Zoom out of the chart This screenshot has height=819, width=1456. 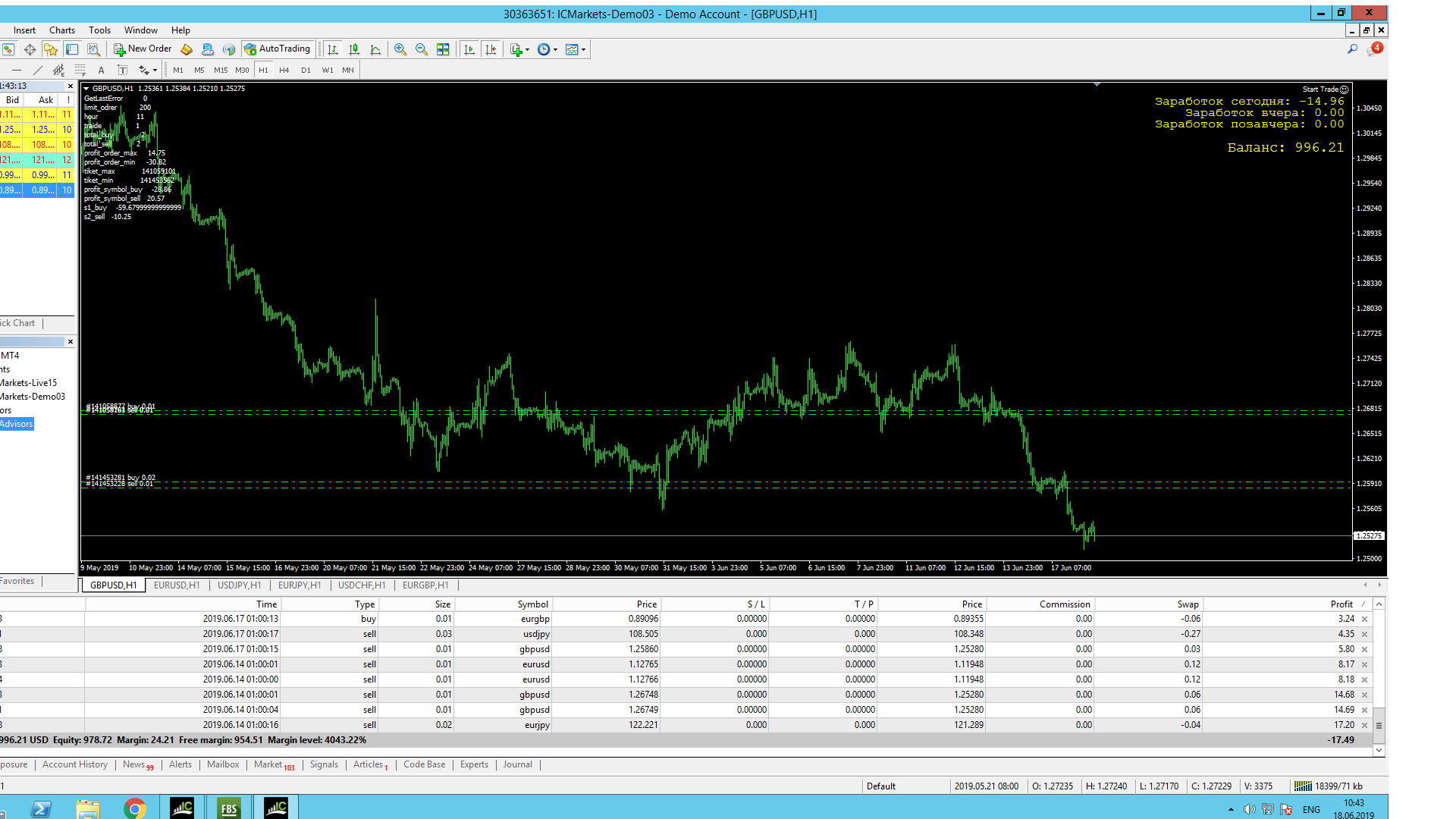(422, 49)
